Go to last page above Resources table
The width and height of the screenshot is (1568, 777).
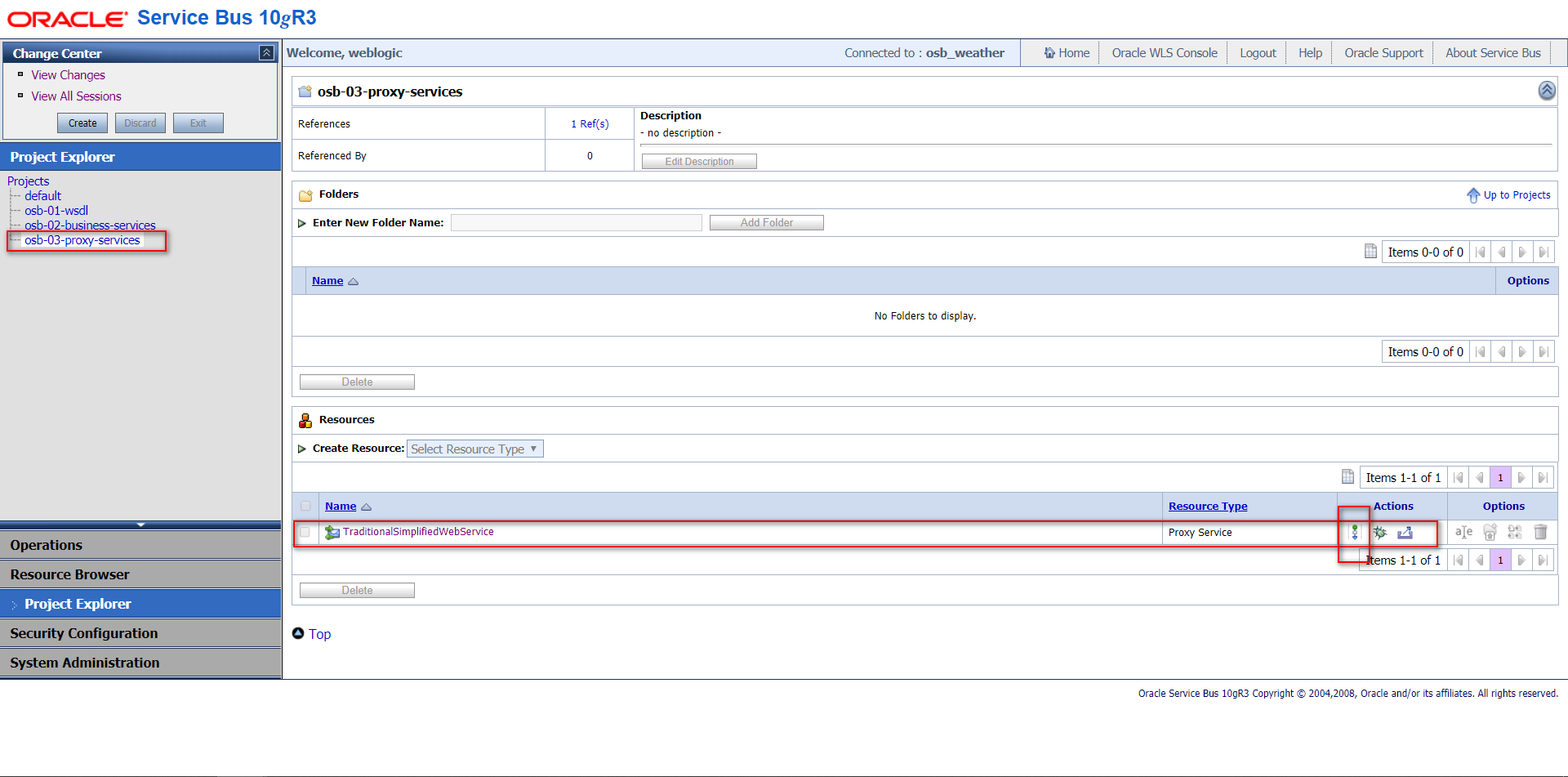(1543, 478)
